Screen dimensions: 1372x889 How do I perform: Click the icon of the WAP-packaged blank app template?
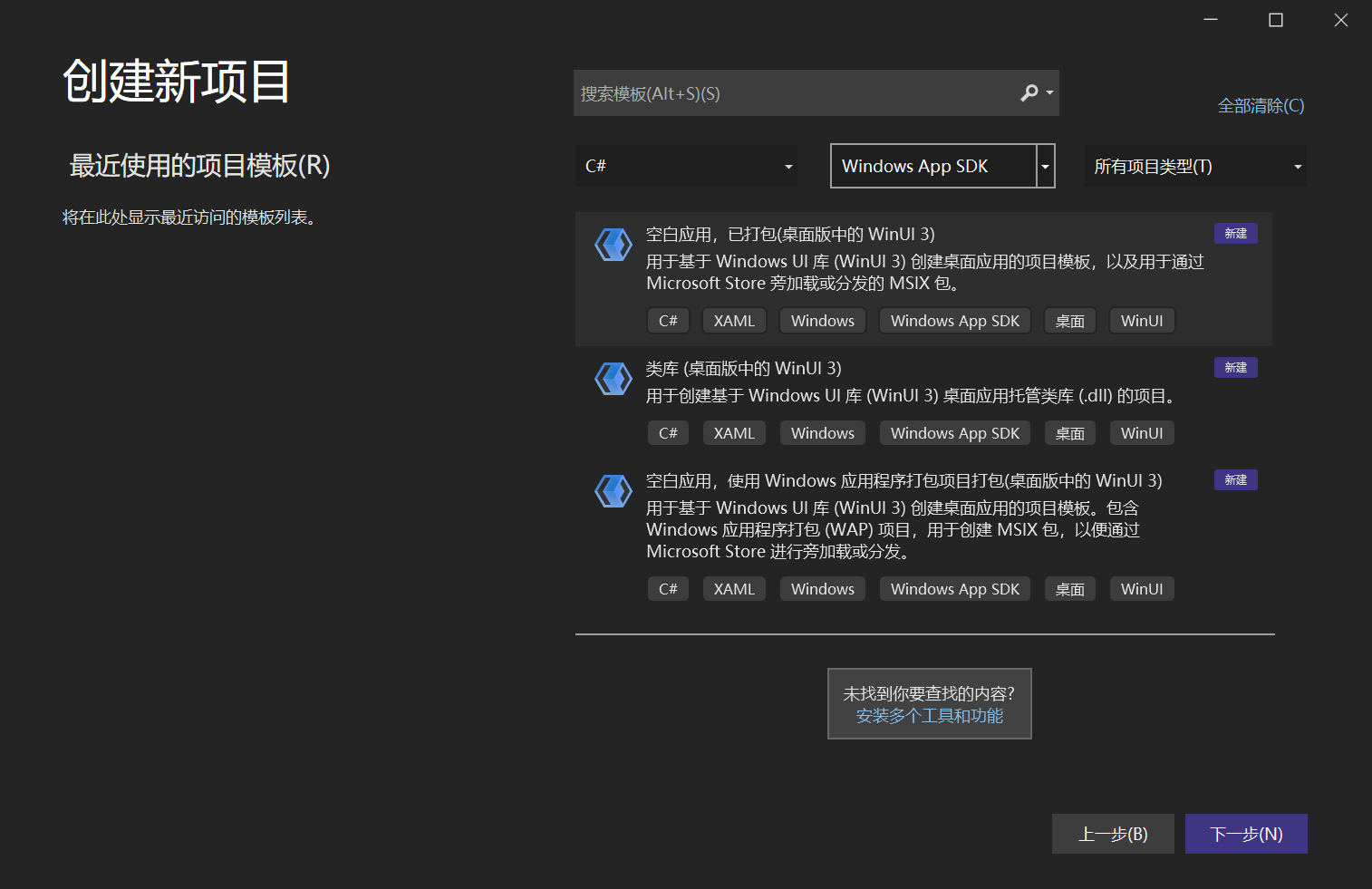click(614, 491)
